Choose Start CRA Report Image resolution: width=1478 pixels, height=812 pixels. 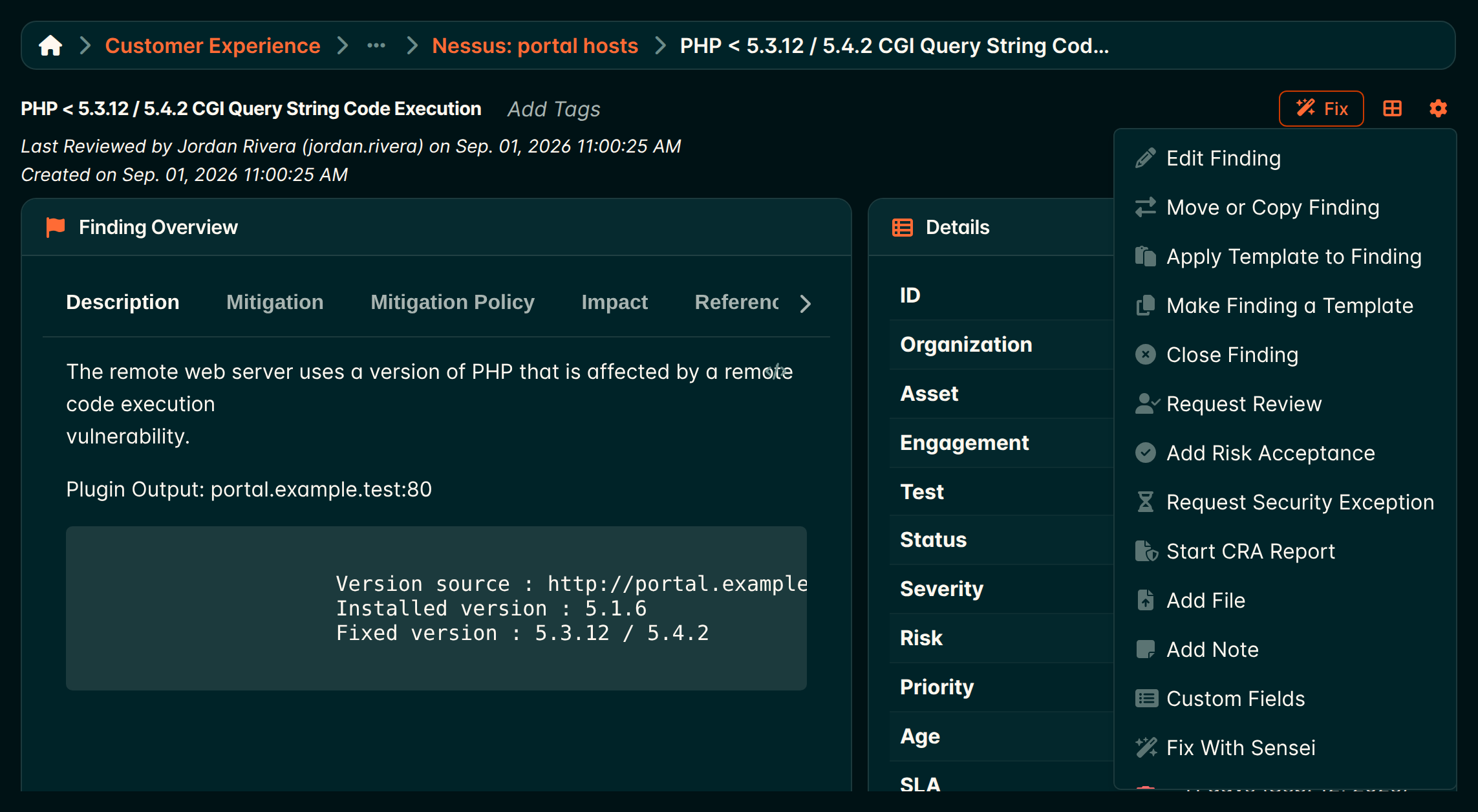(1250, 551)
